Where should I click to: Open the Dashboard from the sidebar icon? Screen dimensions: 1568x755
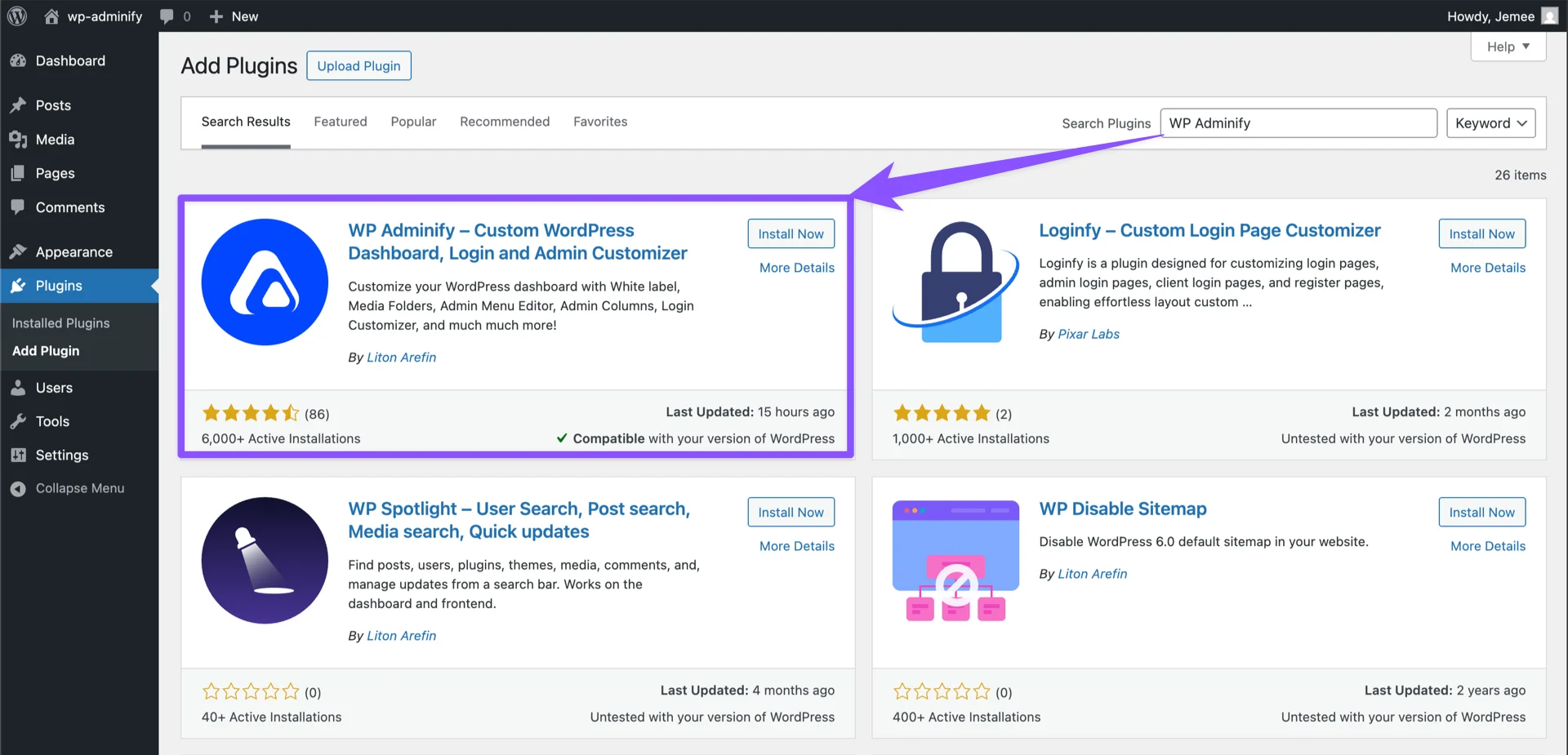click(x=20, y=60)
